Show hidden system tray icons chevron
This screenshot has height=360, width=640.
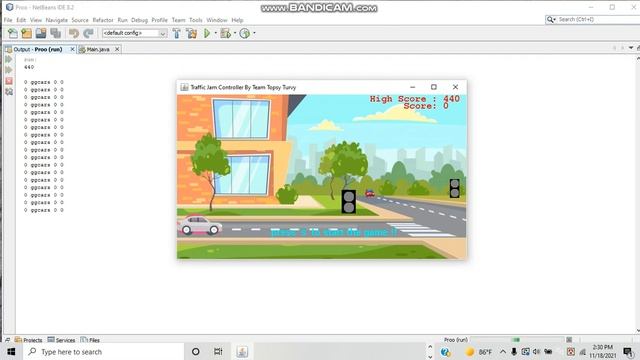[x=503, y=351]
